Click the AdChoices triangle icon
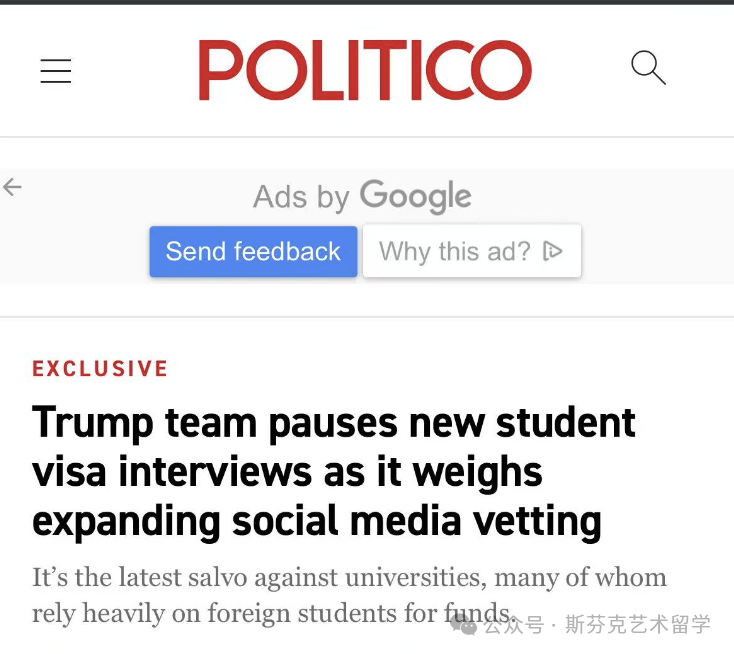The height and width of the screenshot is (654, 734). 552,251
